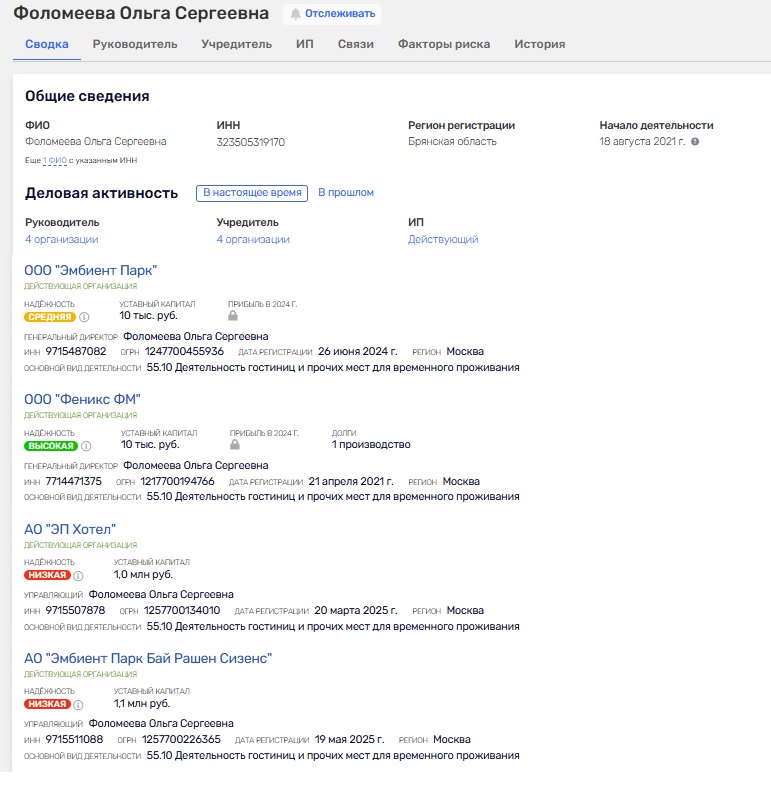Click the profit lock icon for ООО "Феникс ФМ"
Image resolution: width=771 pixels, height=789 pixels.
point(235,445)
